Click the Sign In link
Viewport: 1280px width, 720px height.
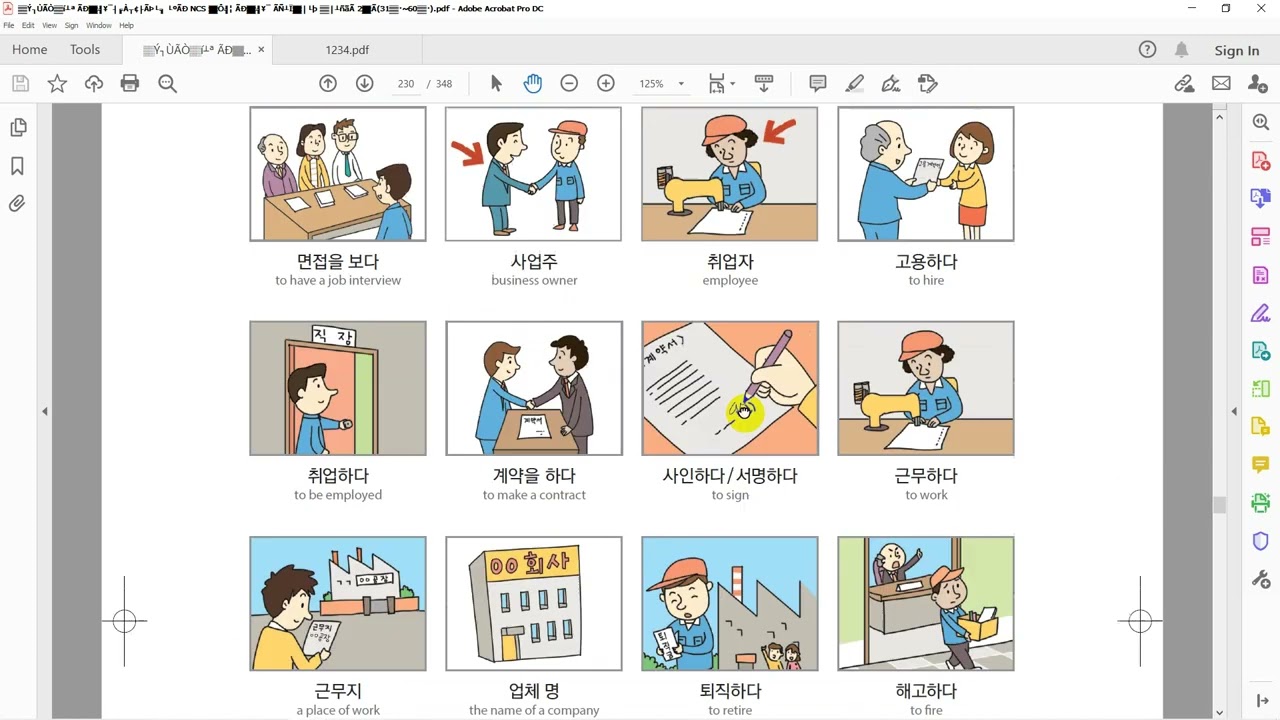click(x=1237, y=50)
